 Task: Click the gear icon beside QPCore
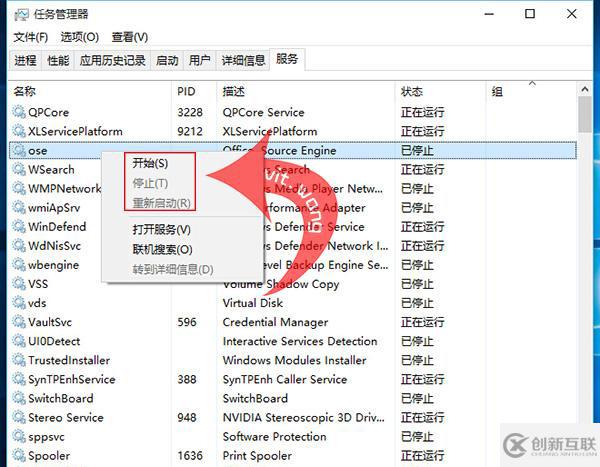point(19,111)
